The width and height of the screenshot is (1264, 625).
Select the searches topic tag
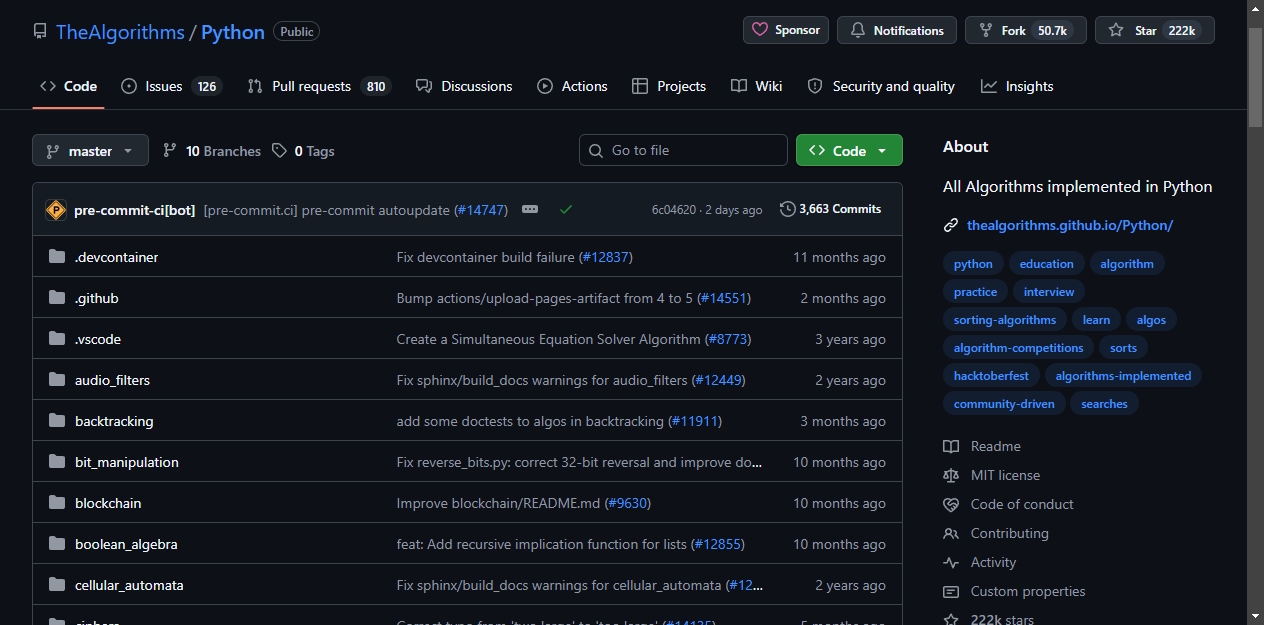tap(1104, 404)
